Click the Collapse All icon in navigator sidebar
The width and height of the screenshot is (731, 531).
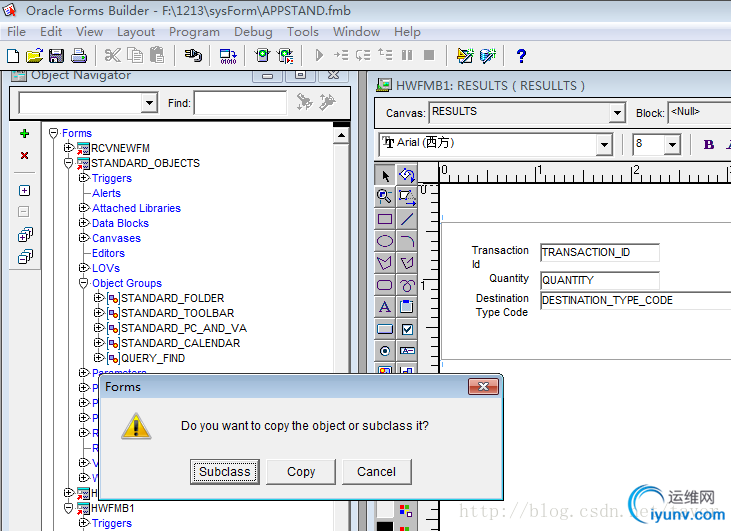coord(25,256)
